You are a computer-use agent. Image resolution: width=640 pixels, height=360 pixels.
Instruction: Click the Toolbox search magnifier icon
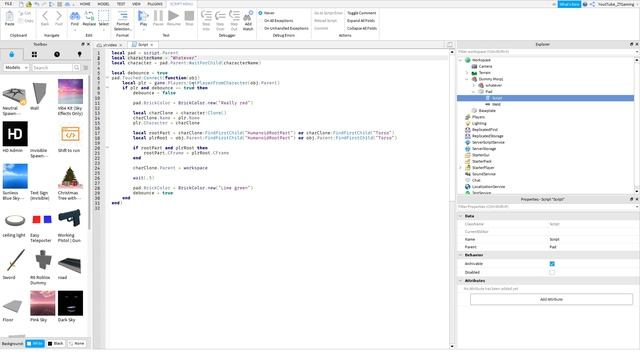76,67
